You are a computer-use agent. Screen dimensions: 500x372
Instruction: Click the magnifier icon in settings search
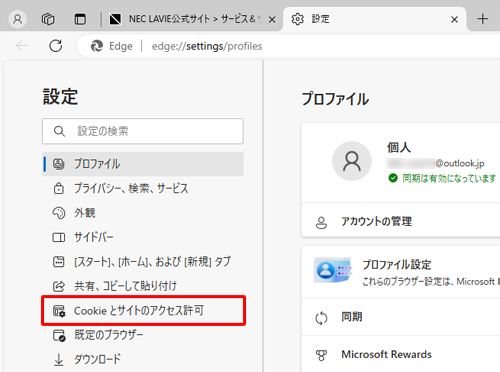(59, 131)
